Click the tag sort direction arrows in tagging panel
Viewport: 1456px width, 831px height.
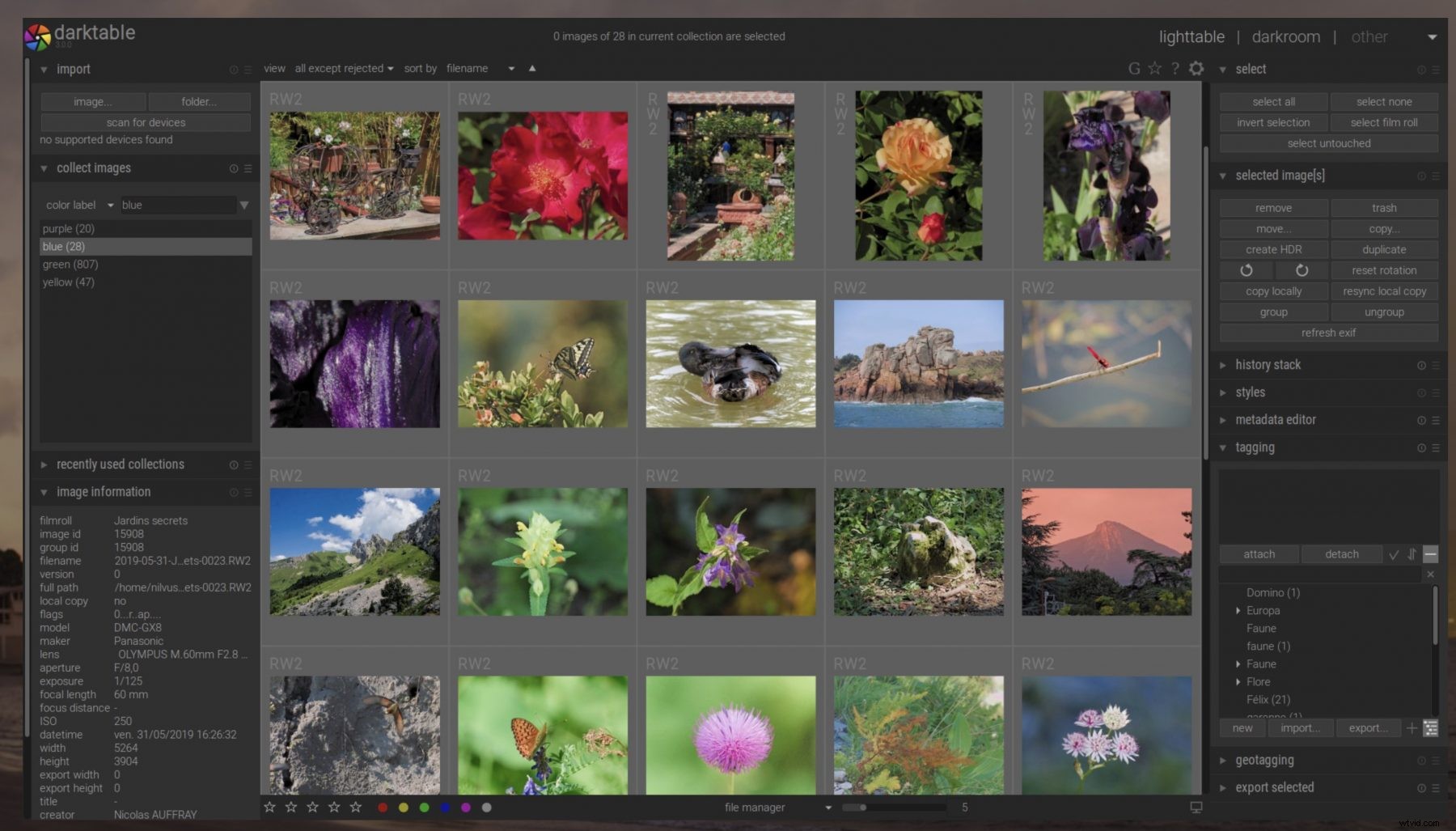(x=1412, y=554)
